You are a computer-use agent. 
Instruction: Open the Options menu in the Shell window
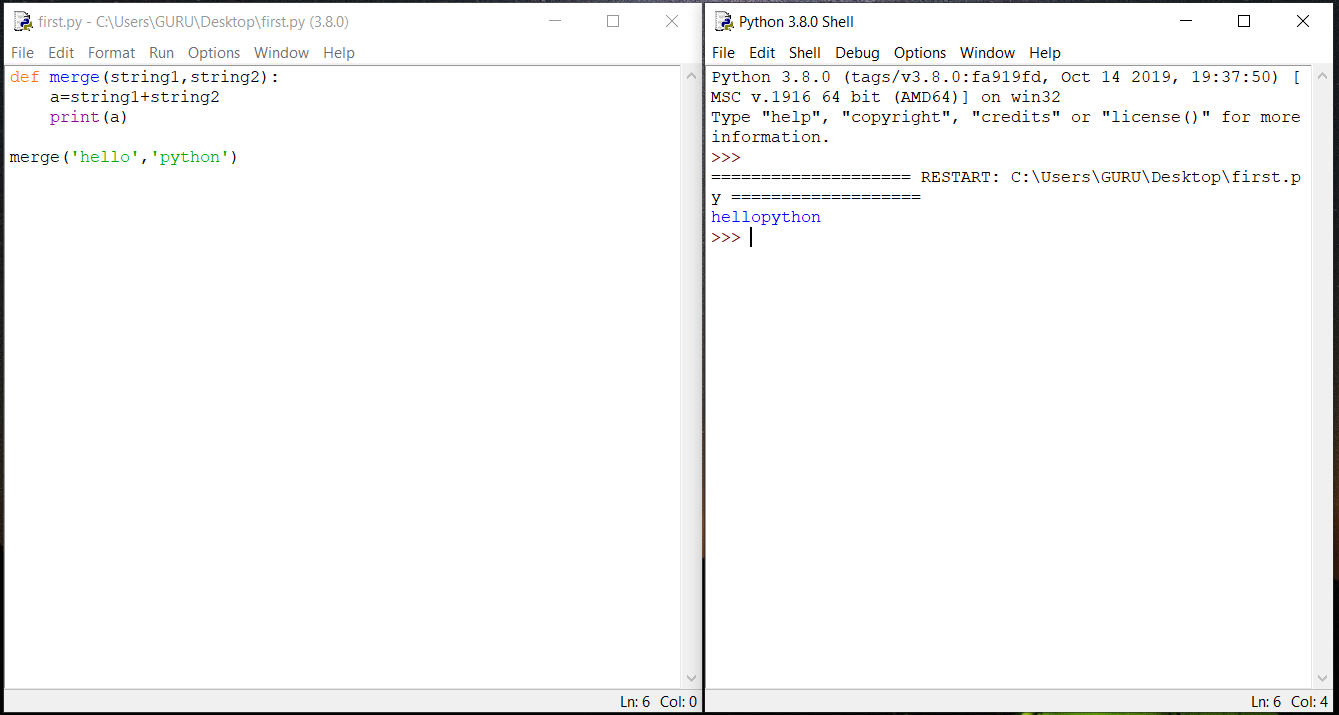pyautogui.click(x=920, y=52)
